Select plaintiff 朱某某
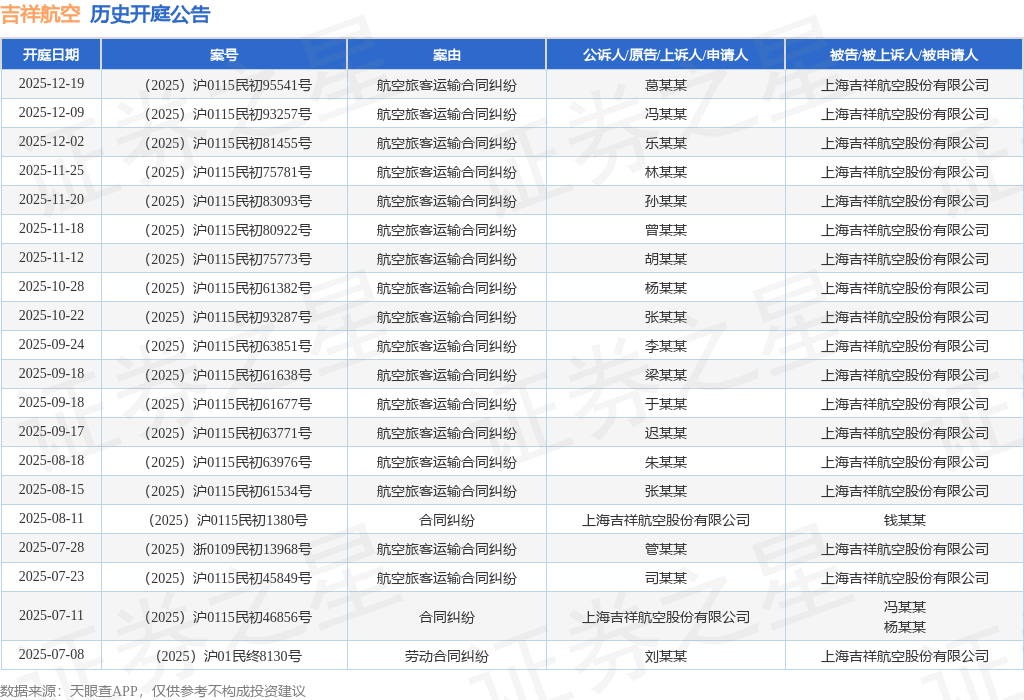This screenshot has height=700, width=1024. 665,462
